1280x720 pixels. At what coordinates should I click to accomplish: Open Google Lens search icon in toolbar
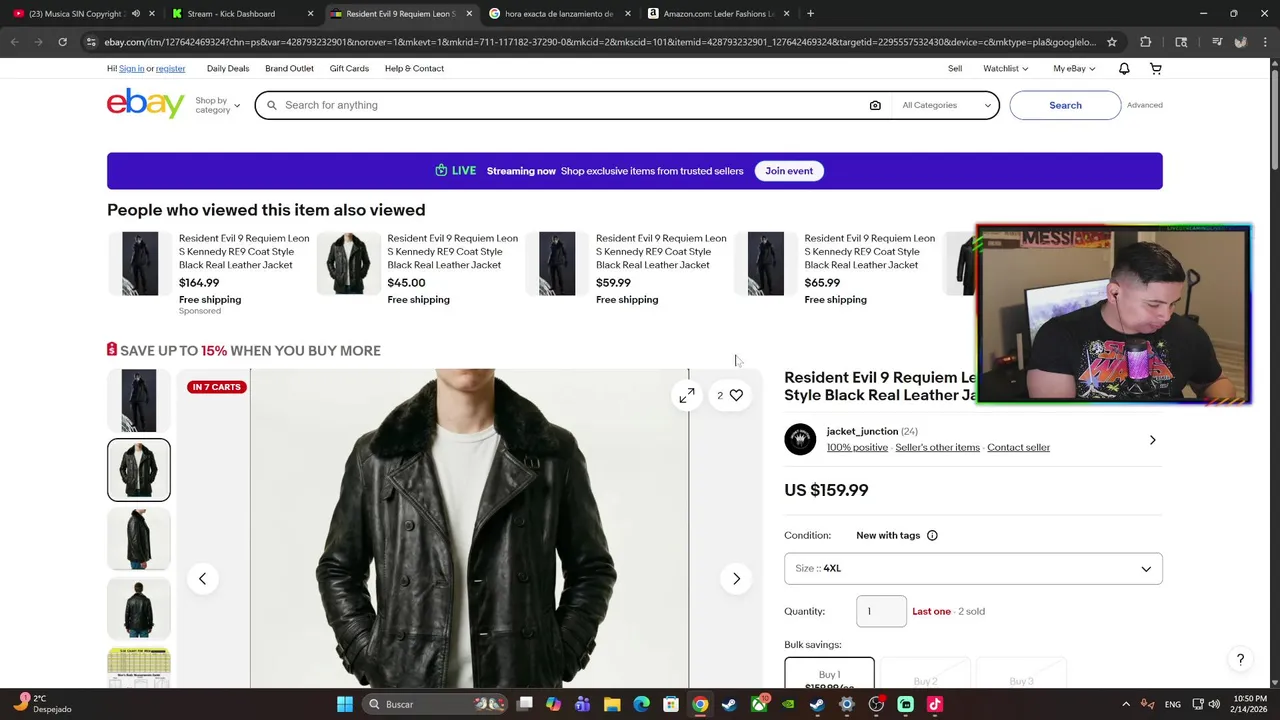(1181, 42)
